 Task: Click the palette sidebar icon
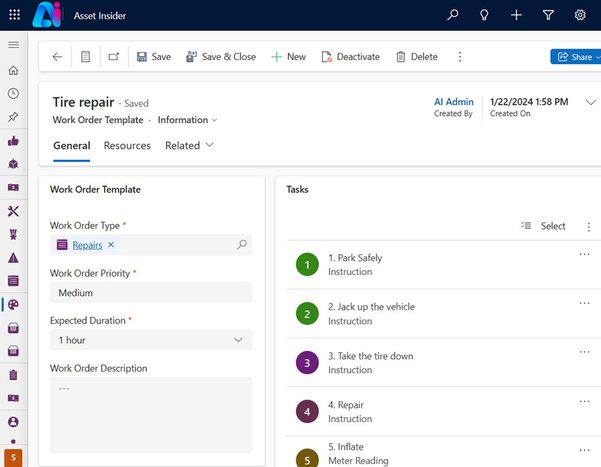pos(13,304)
